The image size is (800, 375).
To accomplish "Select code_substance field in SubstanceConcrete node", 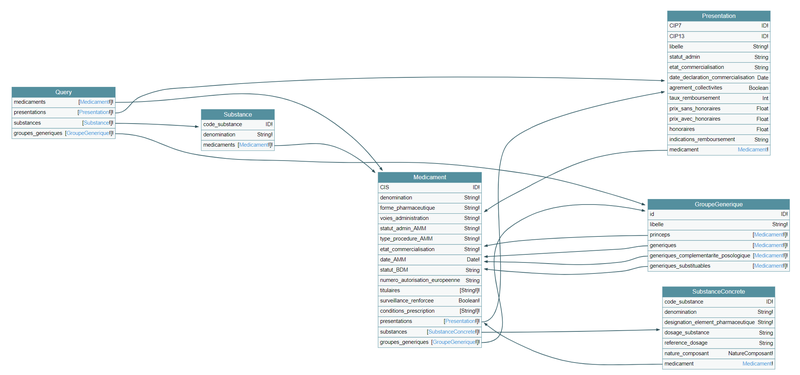I will click(x=718, y=302).
